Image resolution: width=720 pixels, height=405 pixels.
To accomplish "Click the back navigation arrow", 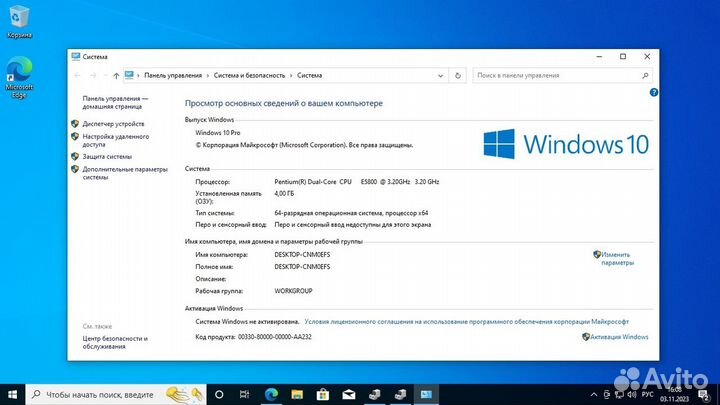I will click(77, 75).
